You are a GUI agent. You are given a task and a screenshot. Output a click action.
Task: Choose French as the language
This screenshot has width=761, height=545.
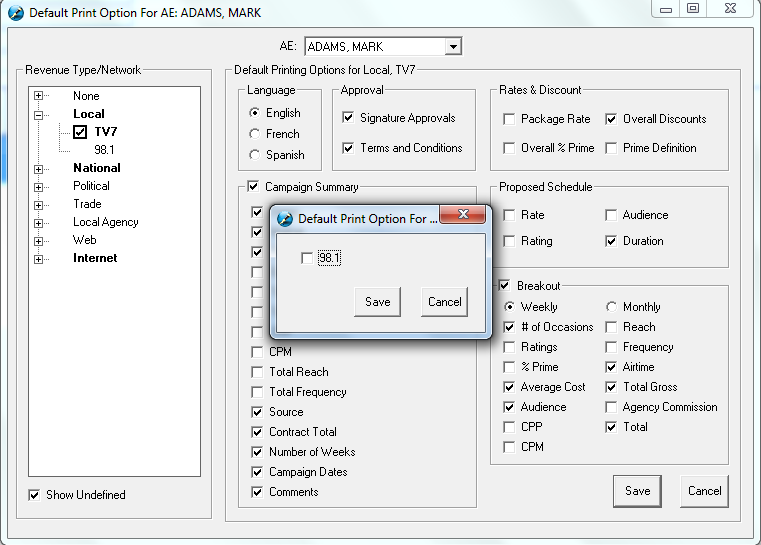coord(255,134)
